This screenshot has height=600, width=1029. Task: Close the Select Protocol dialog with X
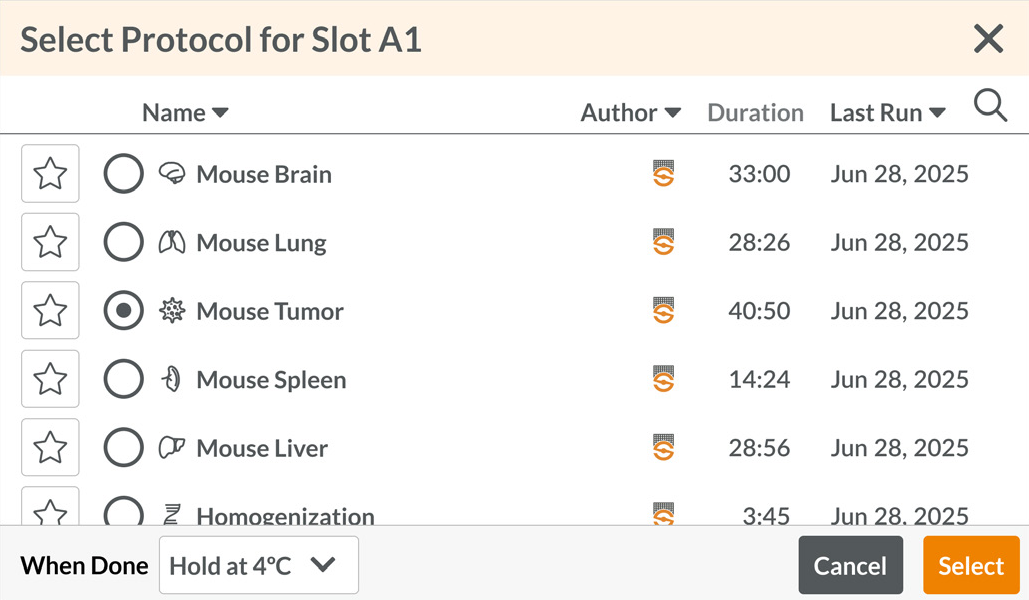tap(988, 39)
